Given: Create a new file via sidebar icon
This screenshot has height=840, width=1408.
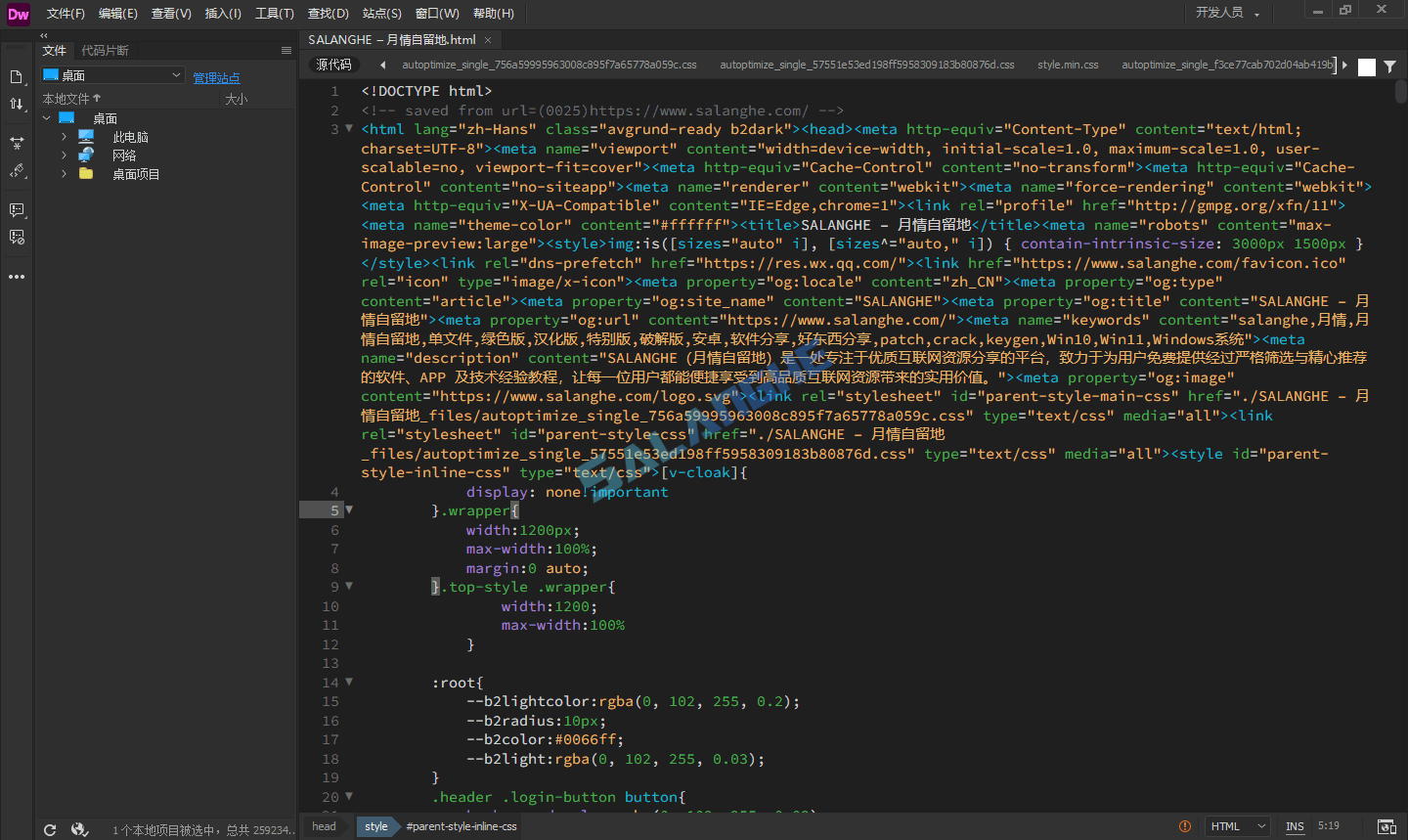Looking at the screenshot, I should (x=17, y=75).
